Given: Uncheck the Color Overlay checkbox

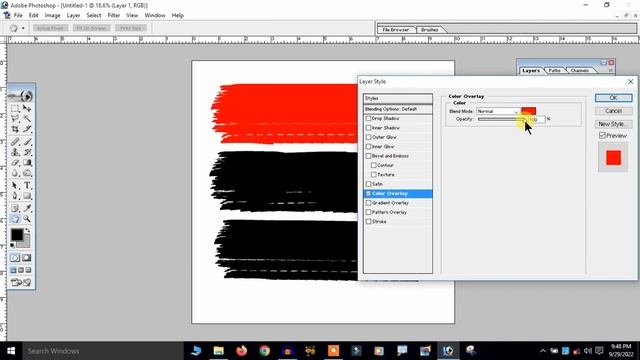Looking at the screenshot, I should (368, 193).
